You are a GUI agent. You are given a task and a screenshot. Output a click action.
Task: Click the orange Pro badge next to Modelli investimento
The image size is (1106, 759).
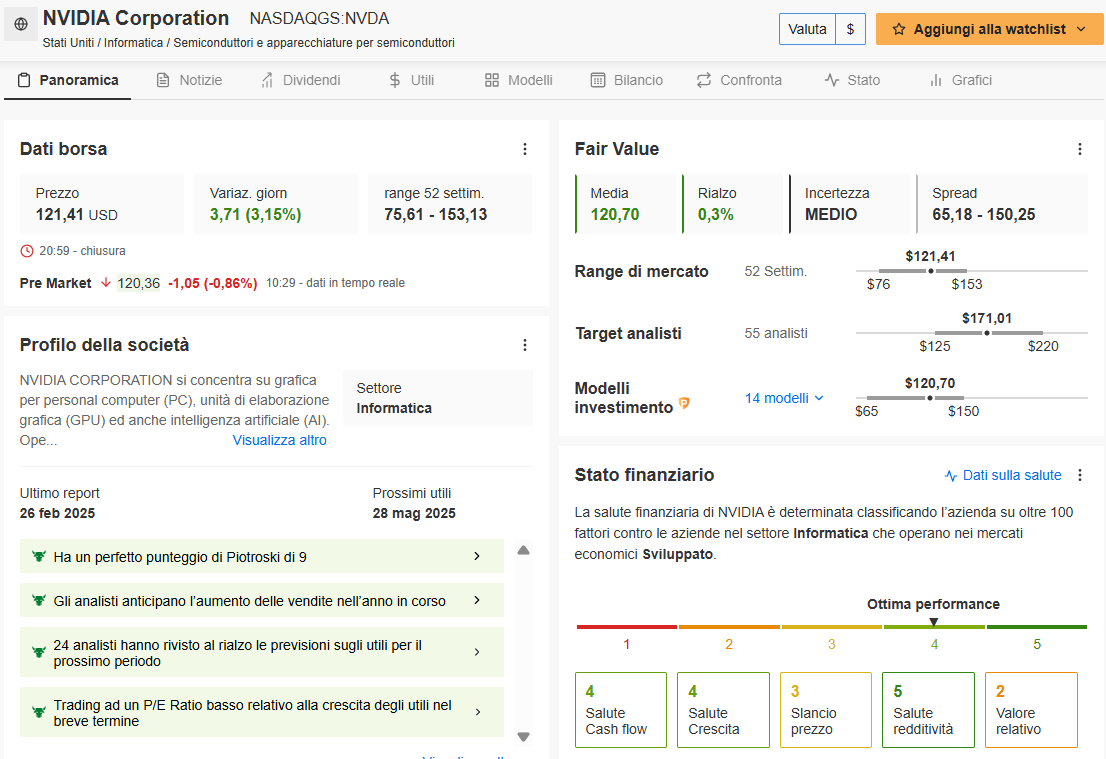pyautogui.click(x=683, y=403)
